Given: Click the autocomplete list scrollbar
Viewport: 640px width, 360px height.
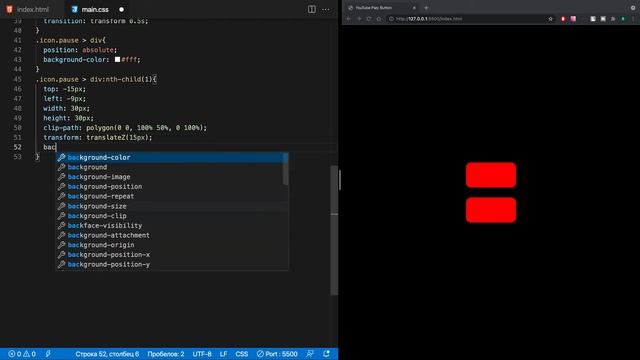Looking at the screenshot, I should [x=285, y=169].
